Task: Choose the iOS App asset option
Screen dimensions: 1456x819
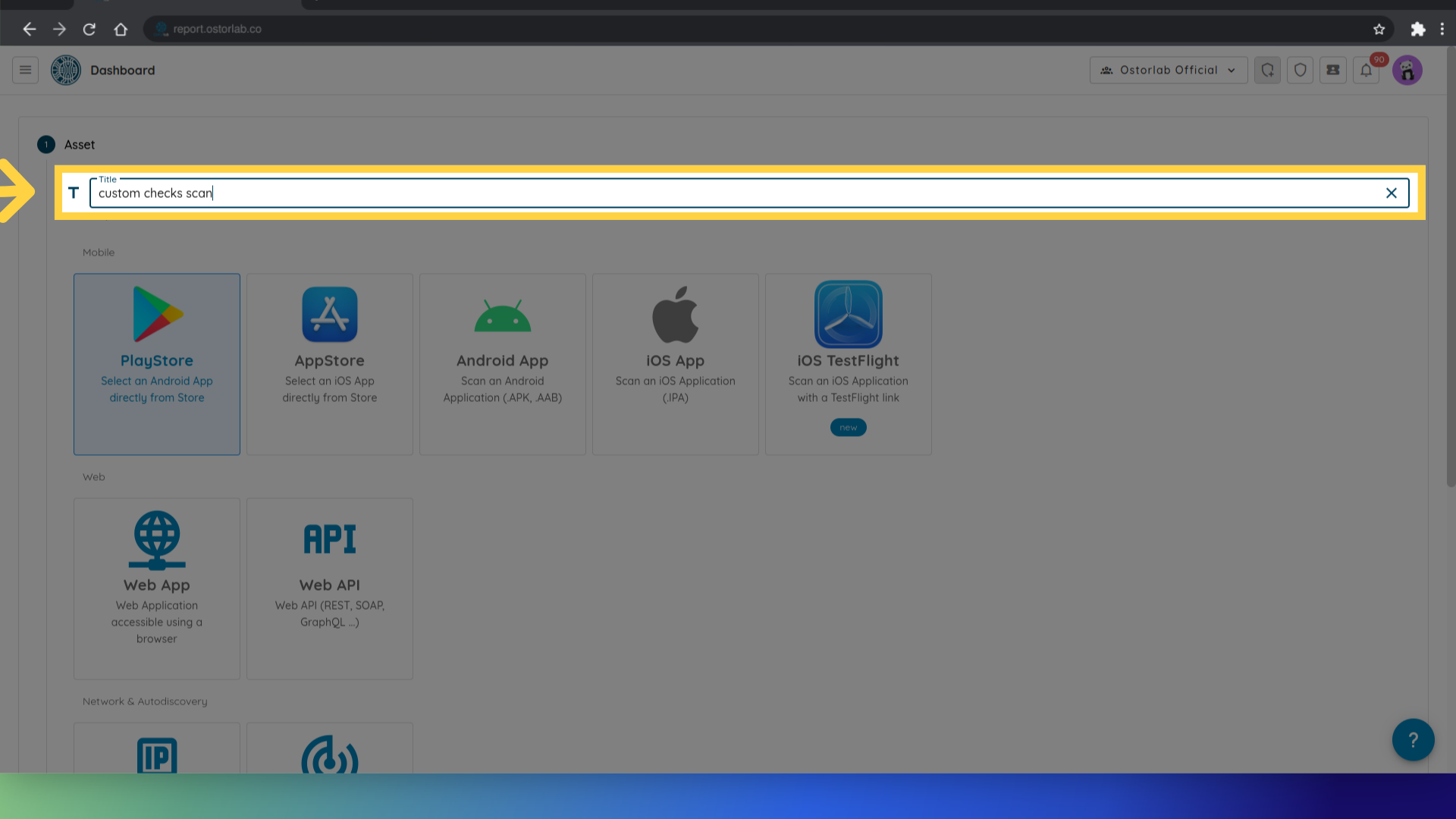Action: click(676, 364)
